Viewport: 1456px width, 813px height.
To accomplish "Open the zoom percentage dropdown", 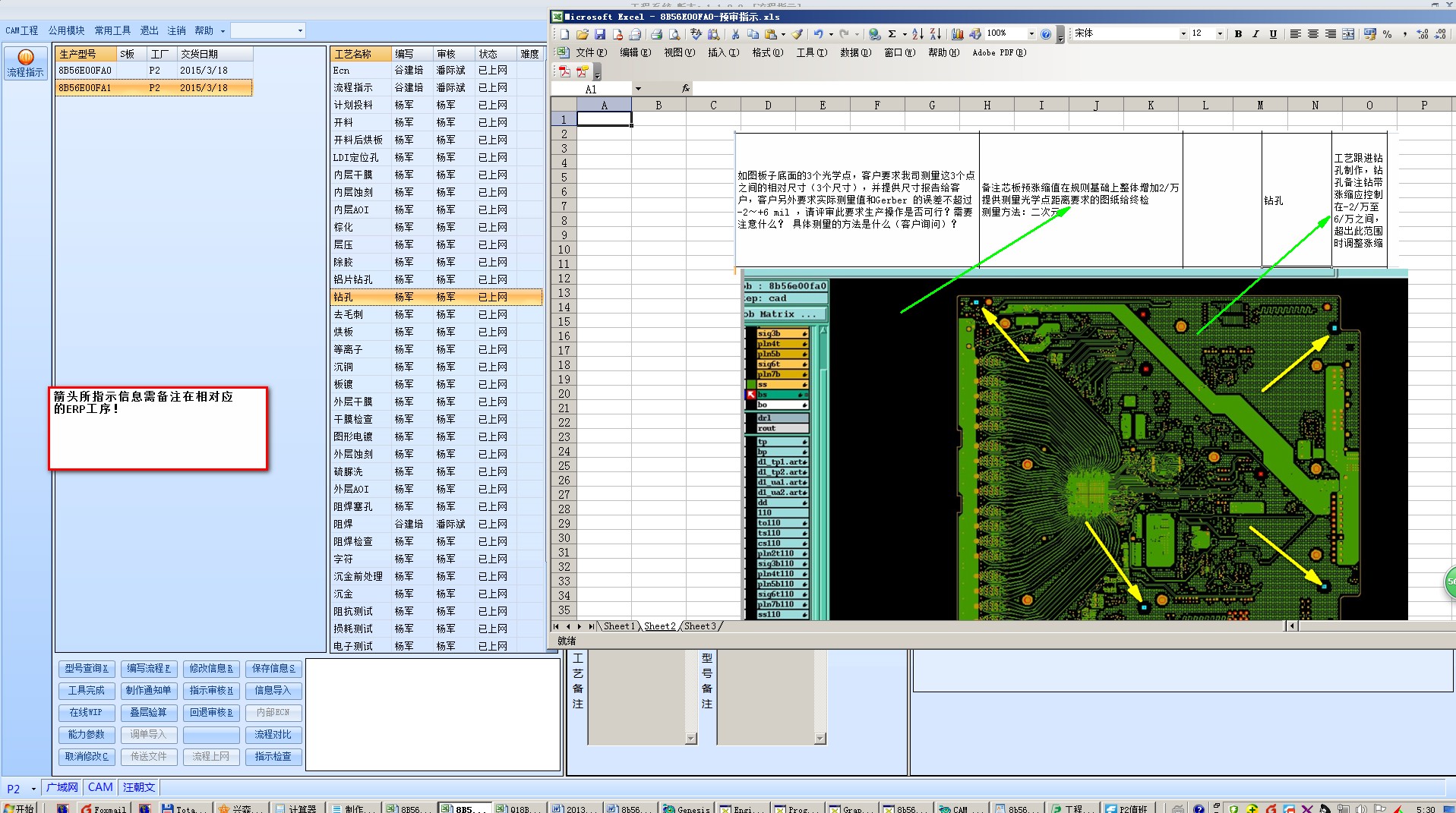I will (x=1031, y=34).
